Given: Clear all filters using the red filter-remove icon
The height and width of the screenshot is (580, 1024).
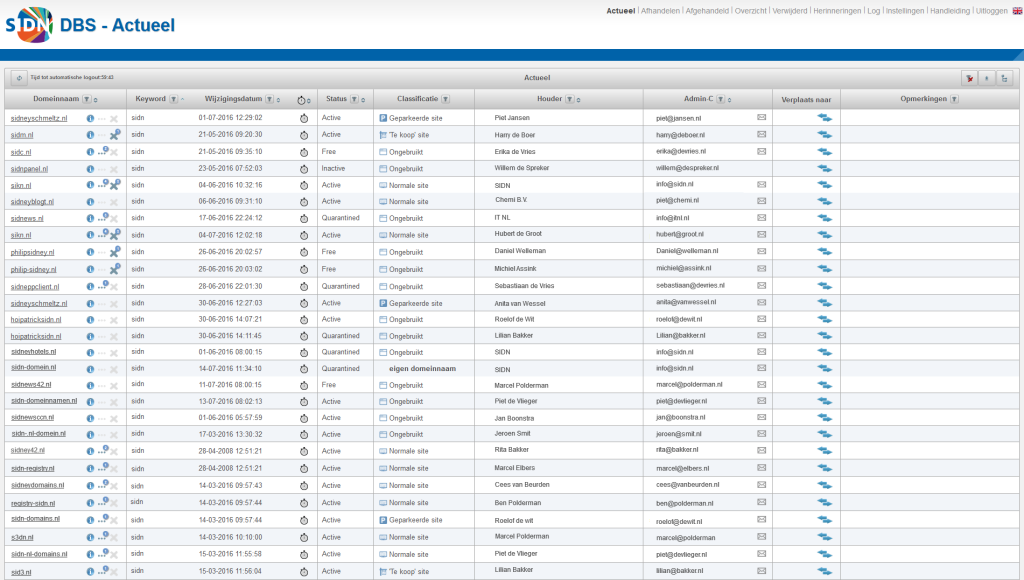Looking at the screenshot, I should pyautogui.click(x=969, y=78).
